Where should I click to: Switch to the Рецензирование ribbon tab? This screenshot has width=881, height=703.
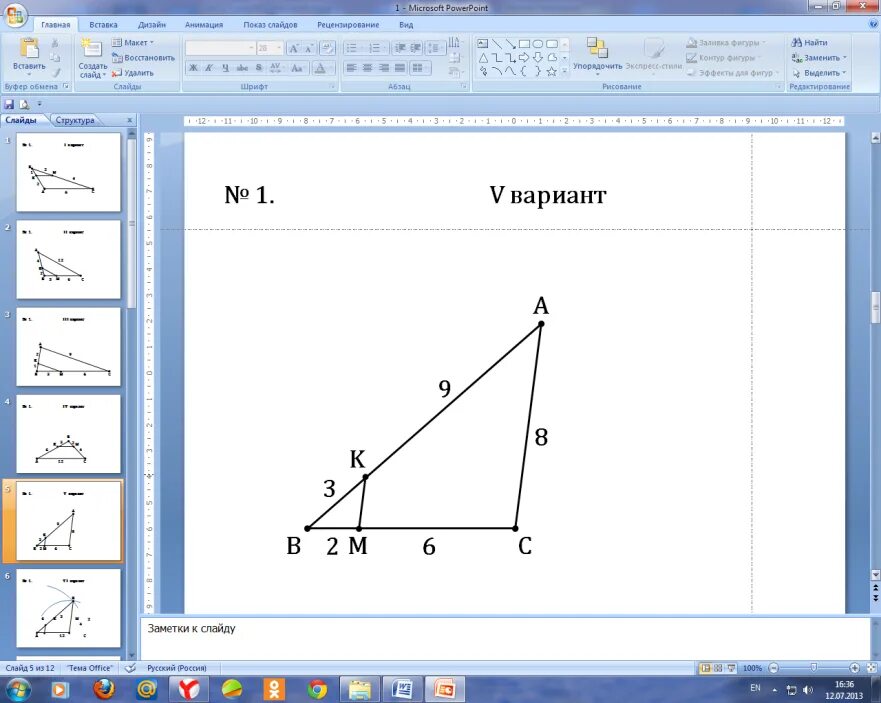348,25
